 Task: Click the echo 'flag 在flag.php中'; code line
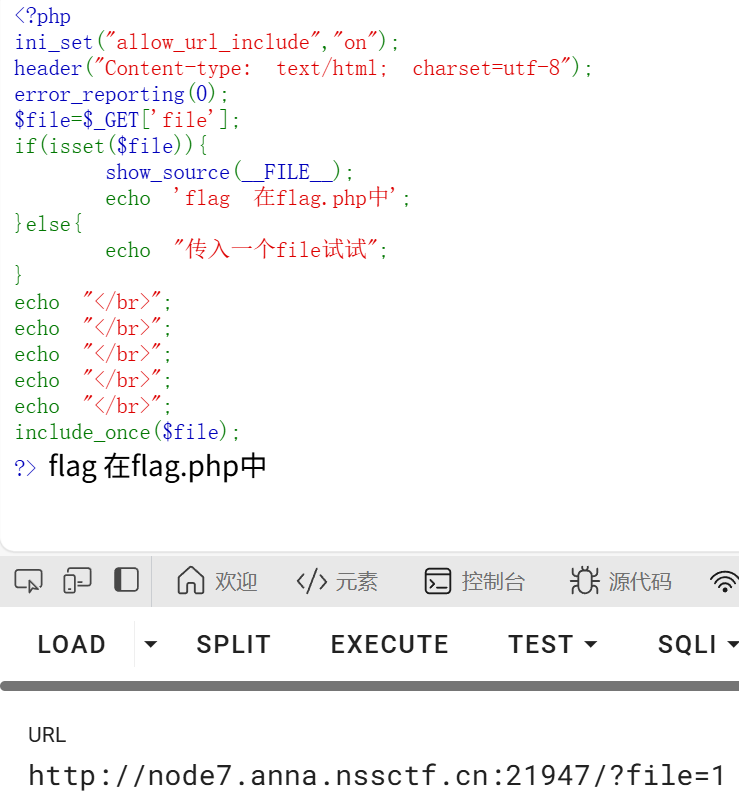tap(258, 198)
